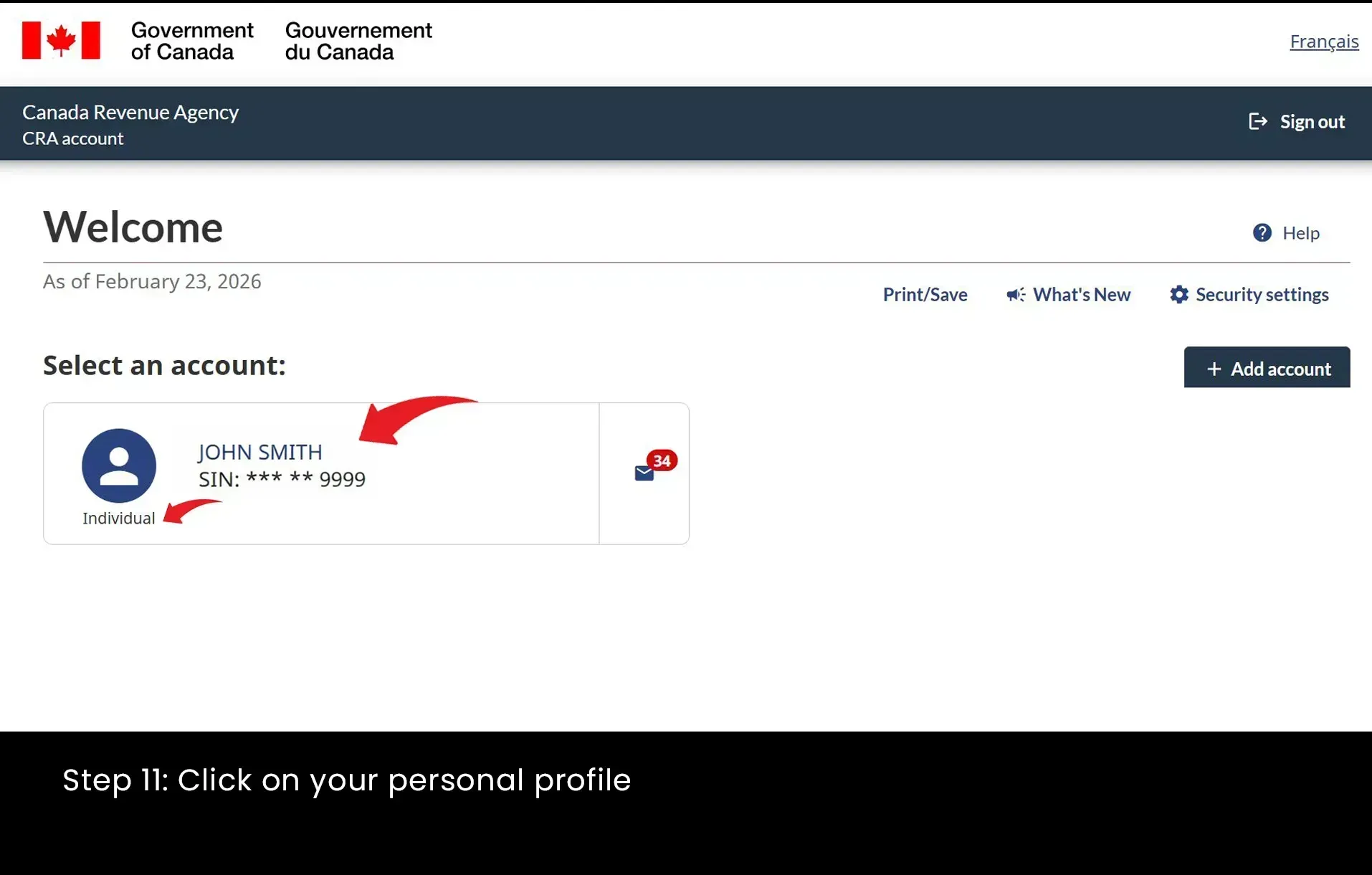Screen dimensions: 1372x875
Task: Click the Help link text
Action: (1300, 232)
